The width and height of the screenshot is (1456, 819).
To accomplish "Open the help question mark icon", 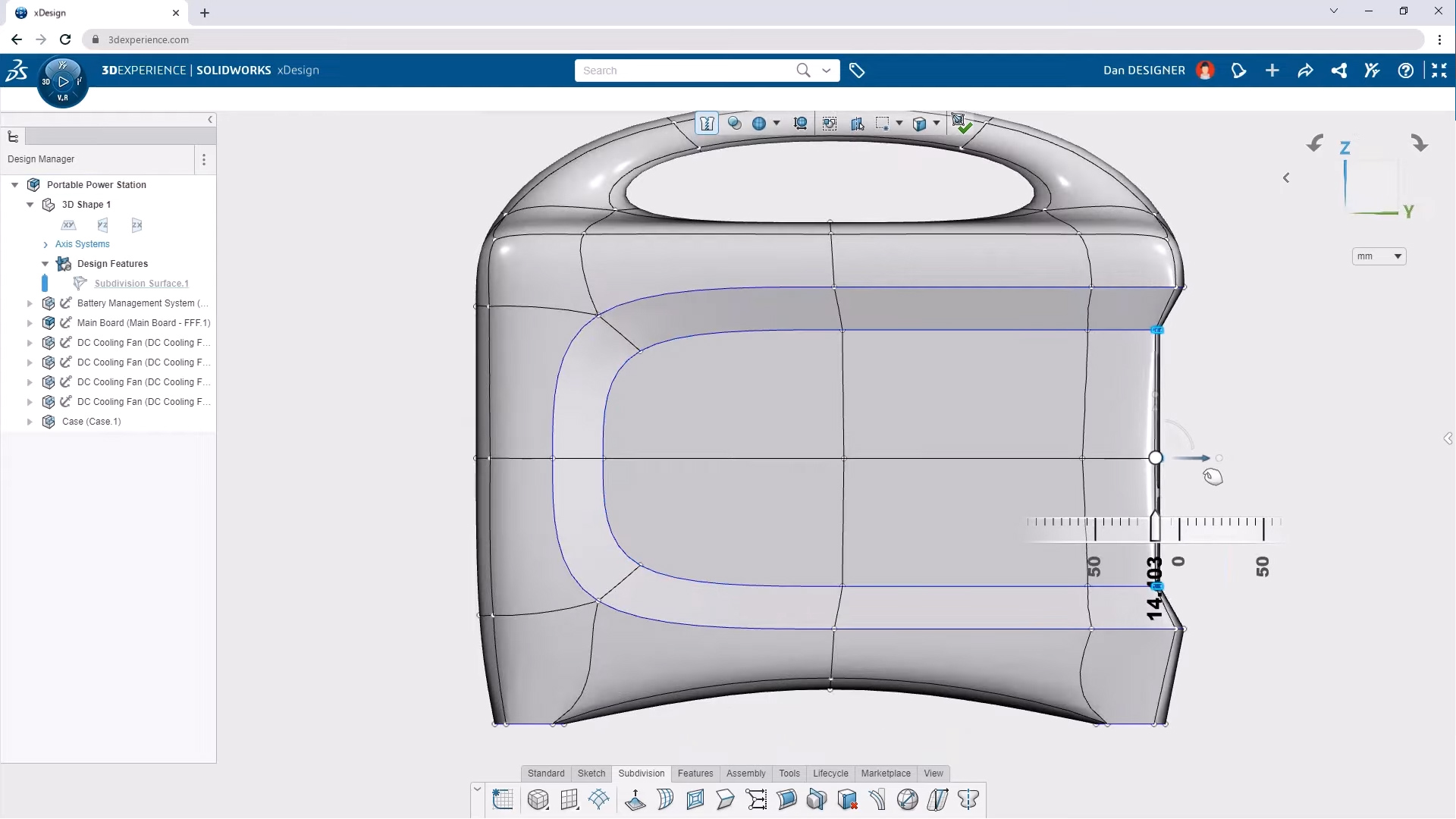I will coord(1407,70).
